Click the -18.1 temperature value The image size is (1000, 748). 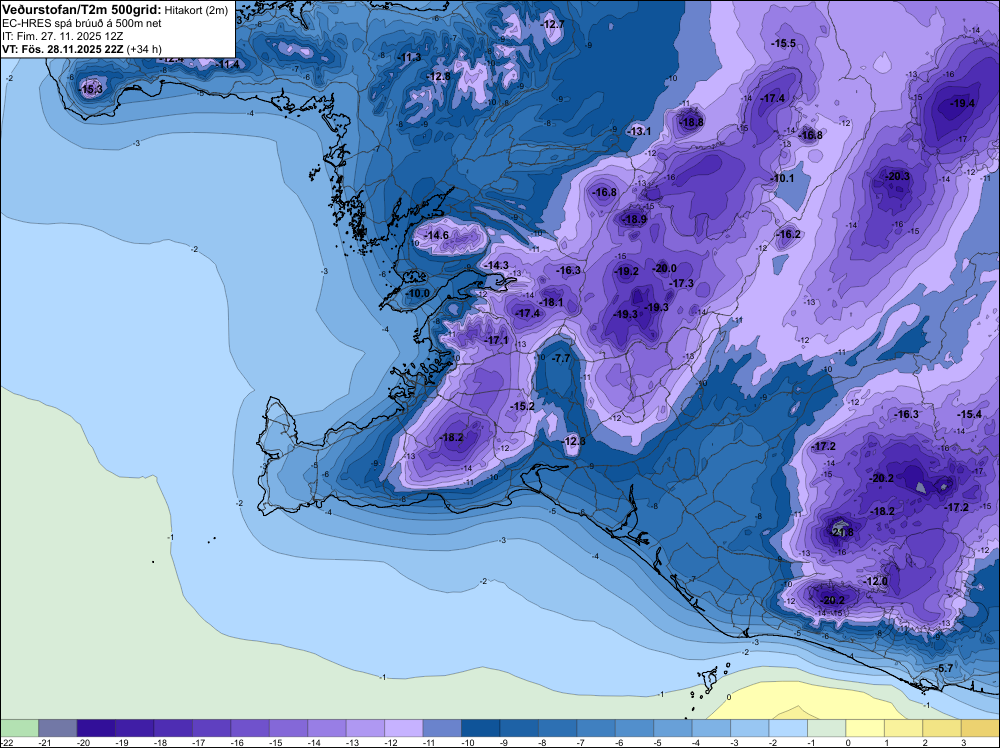[552, 302]
